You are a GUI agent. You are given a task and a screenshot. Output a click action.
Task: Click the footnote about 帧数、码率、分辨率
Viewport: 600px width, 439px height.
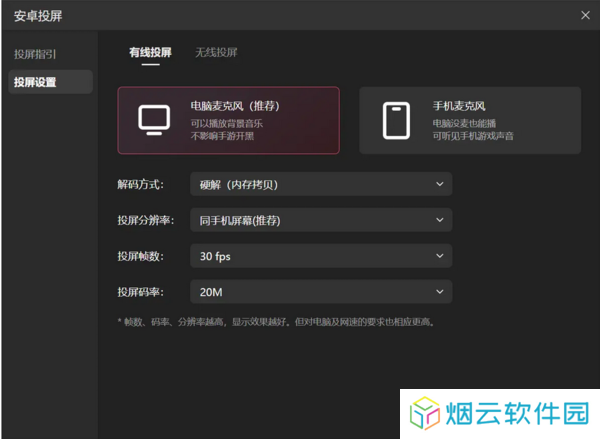pos(276,322)
